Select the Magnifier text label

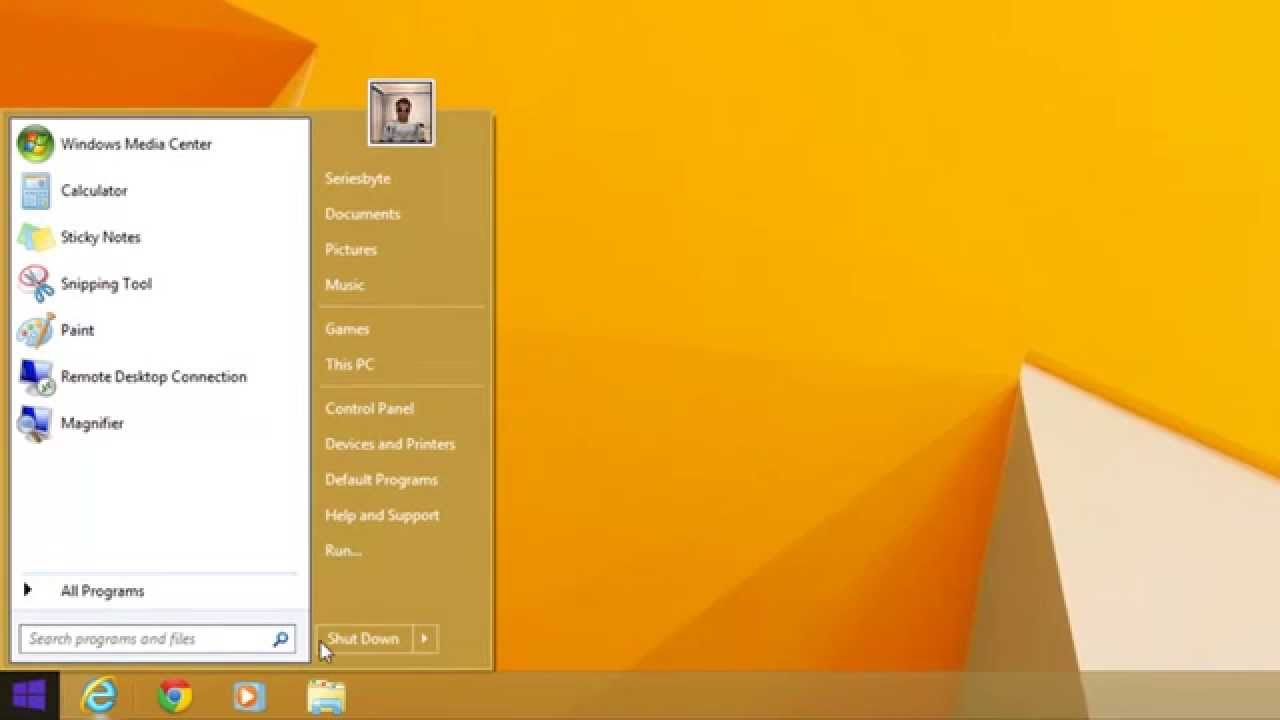tap(92, 424)
